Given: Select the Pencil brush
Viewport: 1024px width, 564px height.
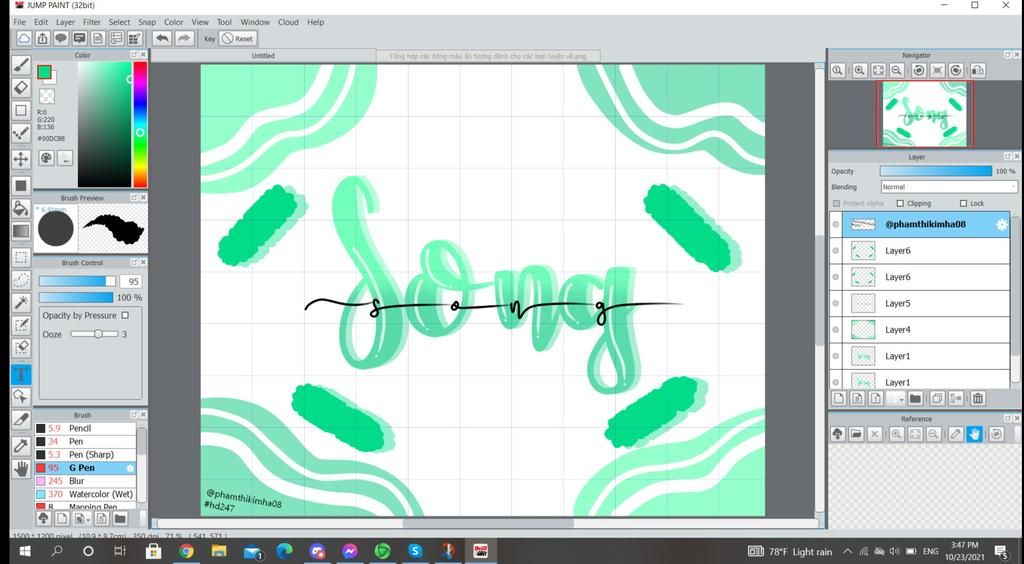Looking at the screenshot, I should [86, 428].
